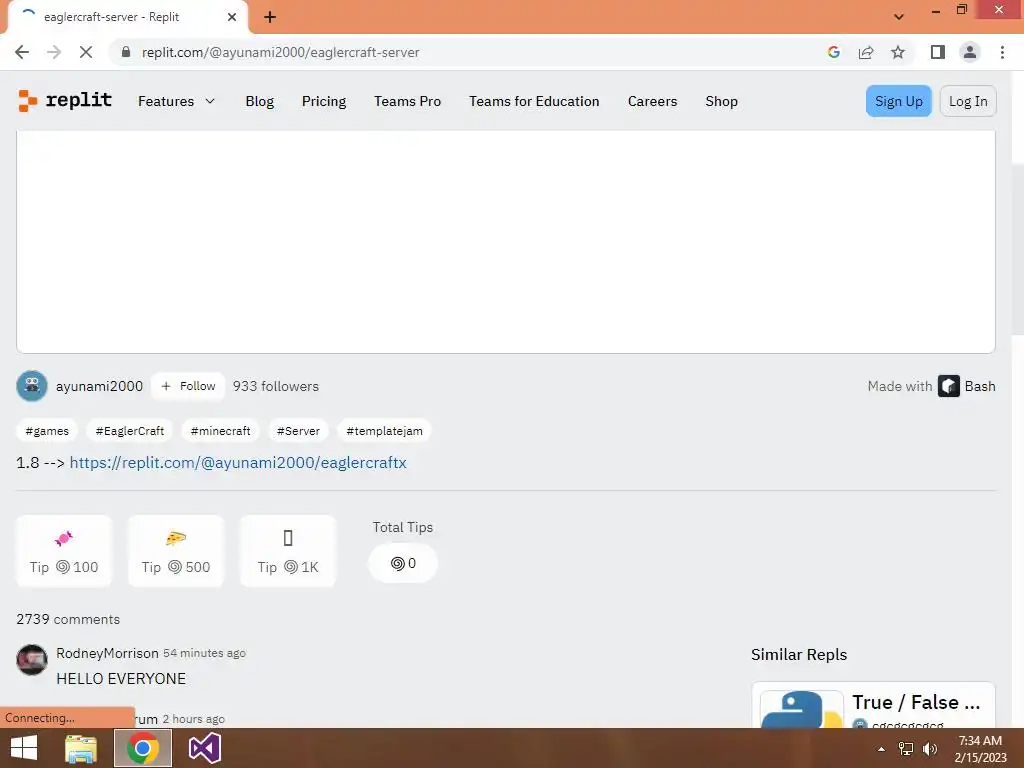Click the Total Tips counter
Screen dimensions: 1024x768
[403, 563]
